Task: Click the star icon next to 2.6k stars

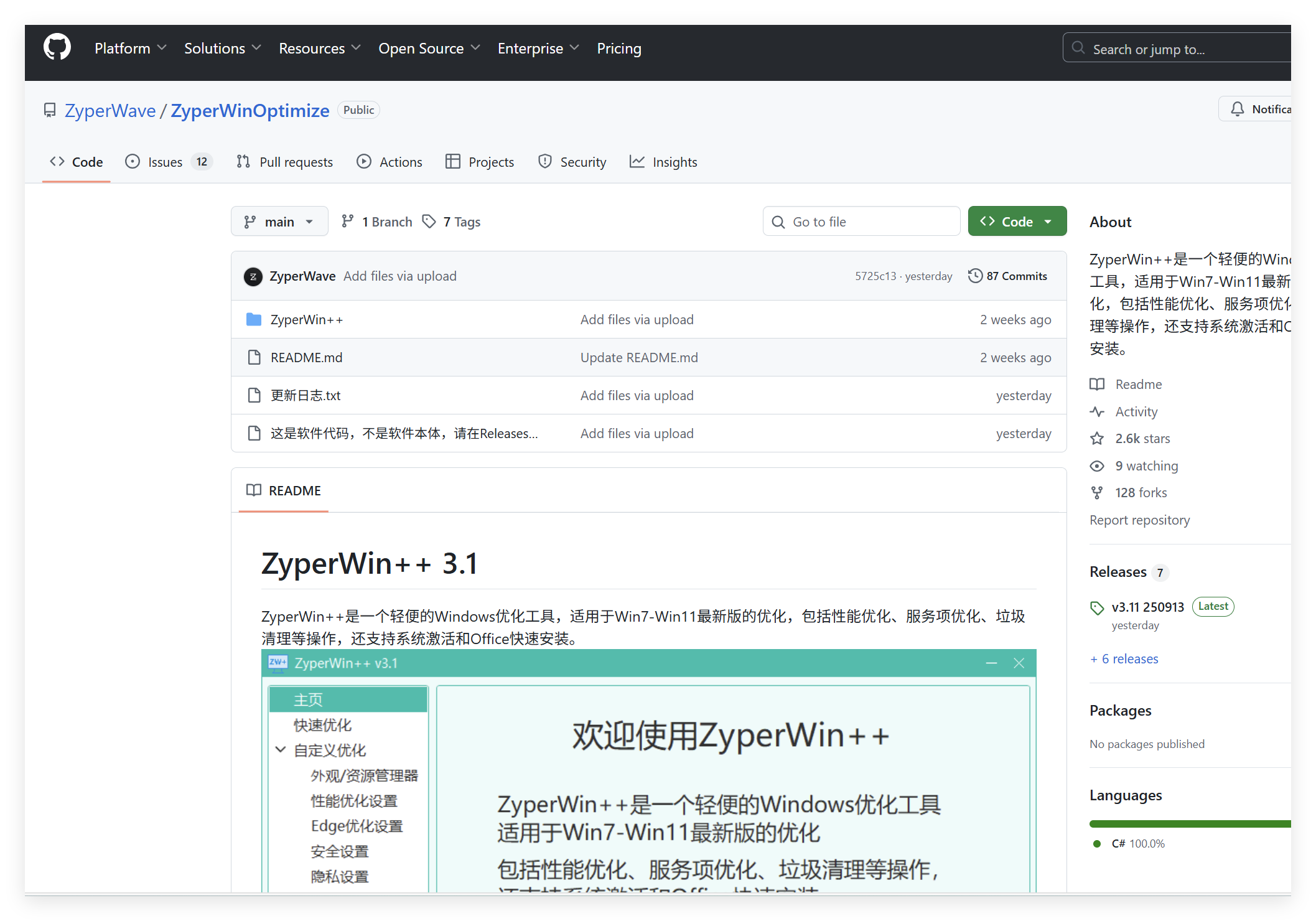Action: coord(1097,439)
